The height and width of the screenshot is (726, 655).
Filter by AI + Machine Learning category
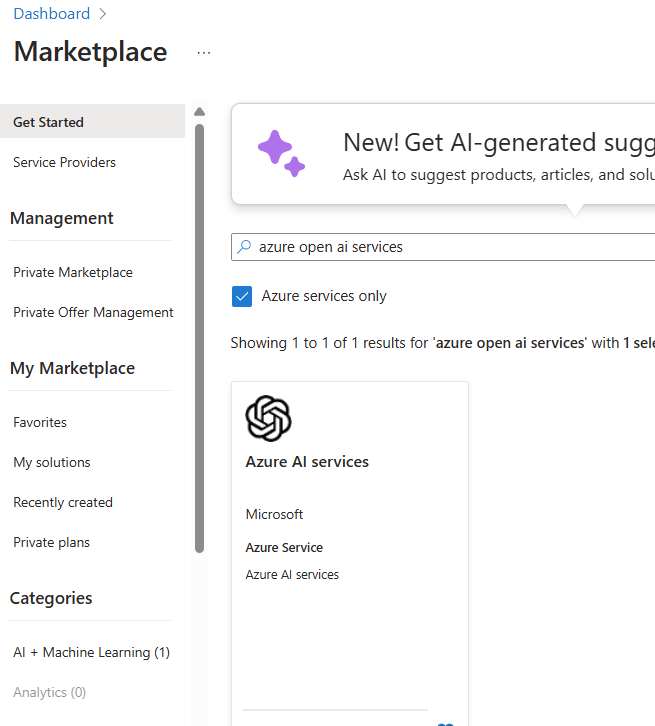click(x=91, y=652)
